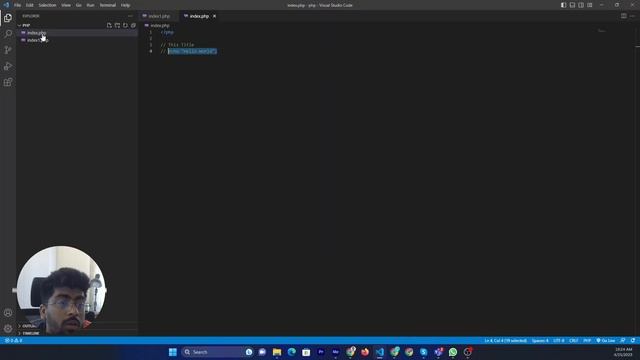
Task: Click the taskbar clock and date
Action: [623, 352]
